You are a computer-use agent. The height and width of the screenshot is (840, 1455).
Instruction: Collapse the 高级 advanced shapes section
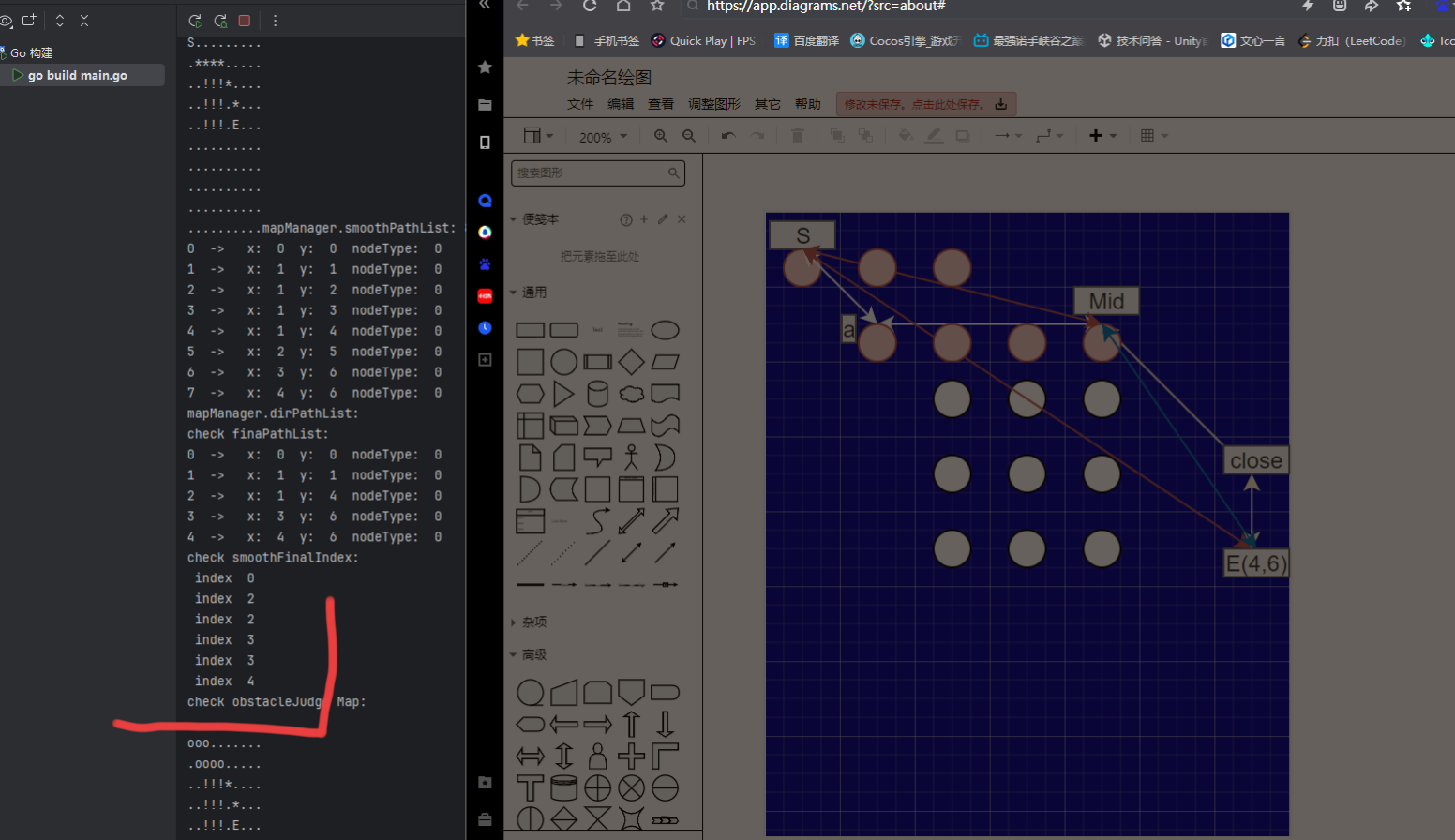point(529,654)
